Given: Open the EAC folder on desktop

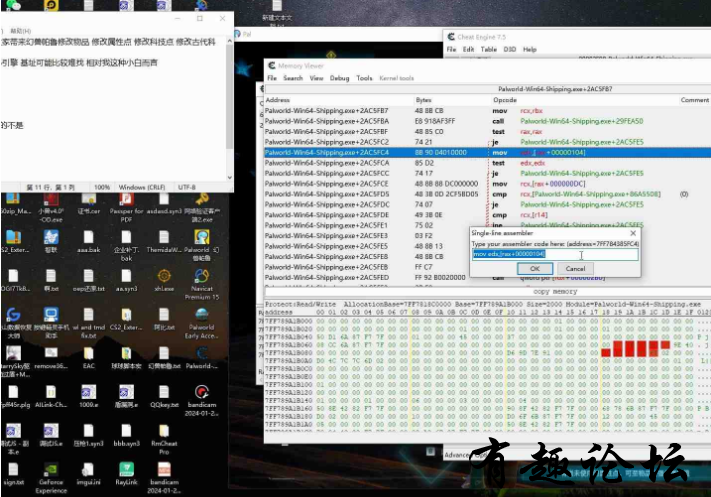Looking at the screenshot, I should (88, 358).
